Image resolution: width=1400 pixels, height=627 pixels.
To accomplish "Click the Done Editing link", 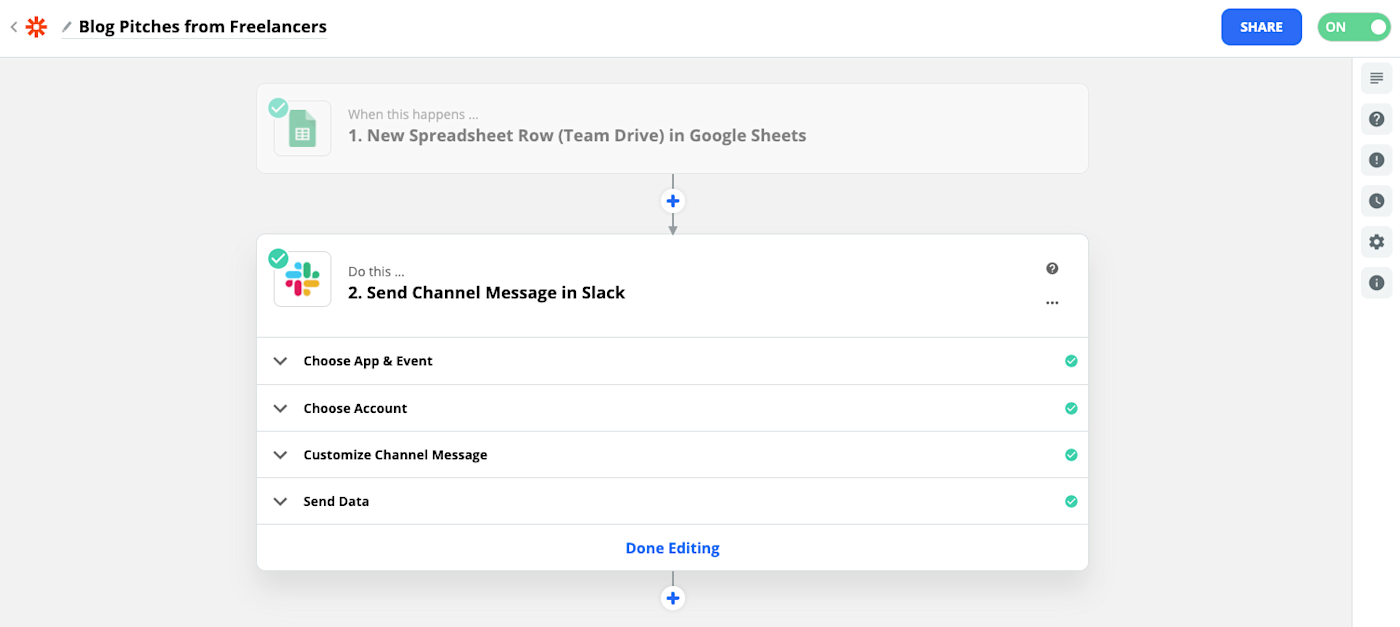I will (x=672, y=548).
